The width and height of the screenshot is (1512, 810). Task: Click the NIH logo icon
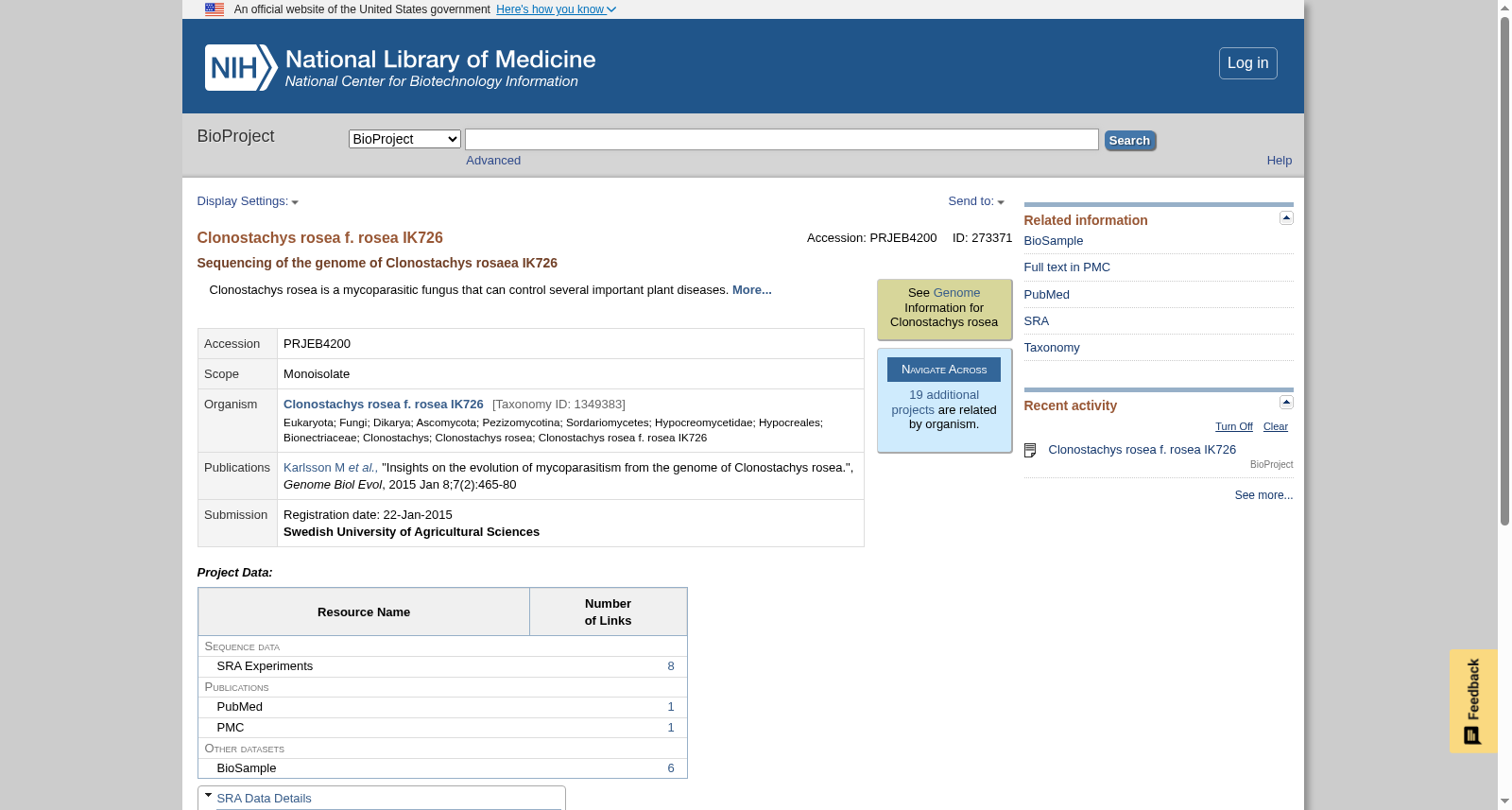pyautogui.click(x=241, y=67)
